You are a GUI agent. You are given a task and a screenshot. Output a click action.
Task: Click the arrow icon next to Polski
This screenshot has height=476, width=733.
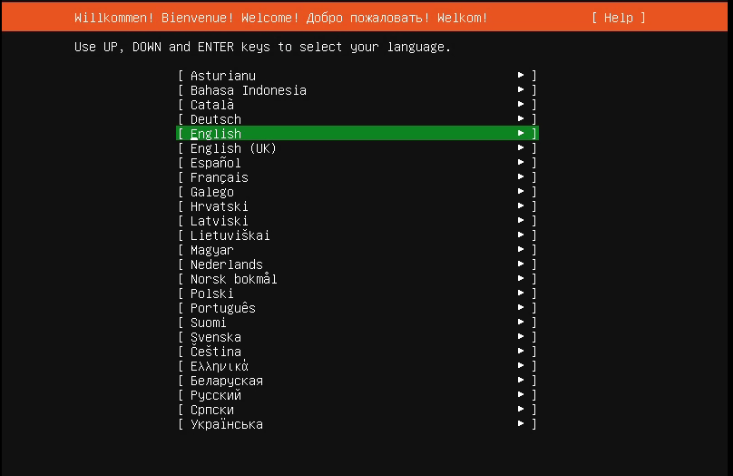tap(521, 292)
